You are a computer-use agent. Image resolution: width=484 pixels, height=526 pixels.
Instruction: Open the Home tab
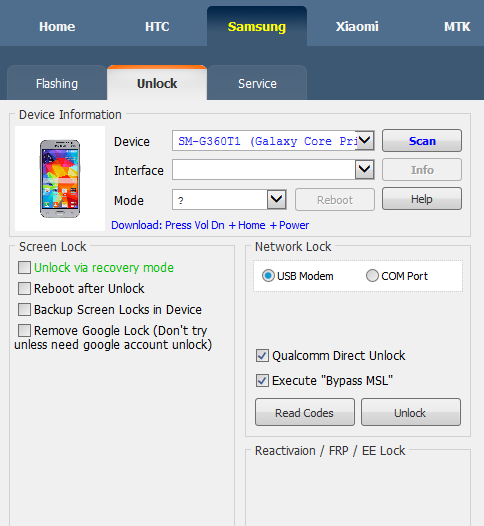57,27
